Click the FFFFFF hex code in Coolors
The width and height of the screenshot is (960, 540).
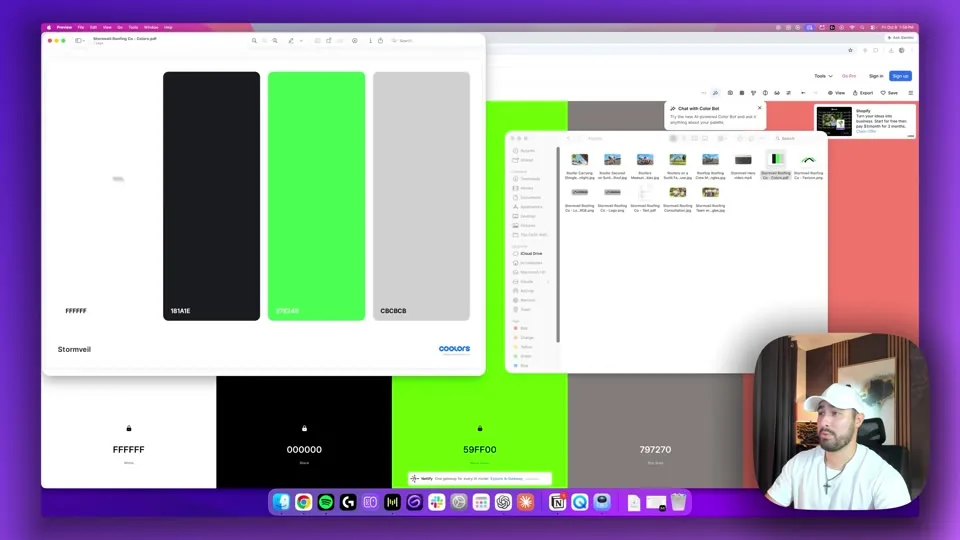tap(129, 449)
